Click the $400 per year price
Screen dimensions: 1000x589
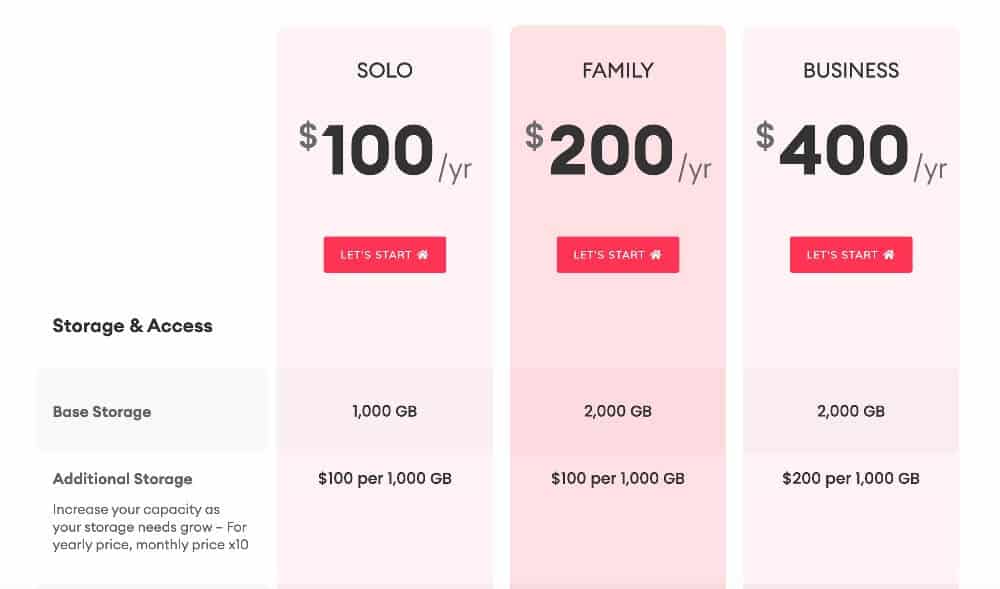(850, 150)
